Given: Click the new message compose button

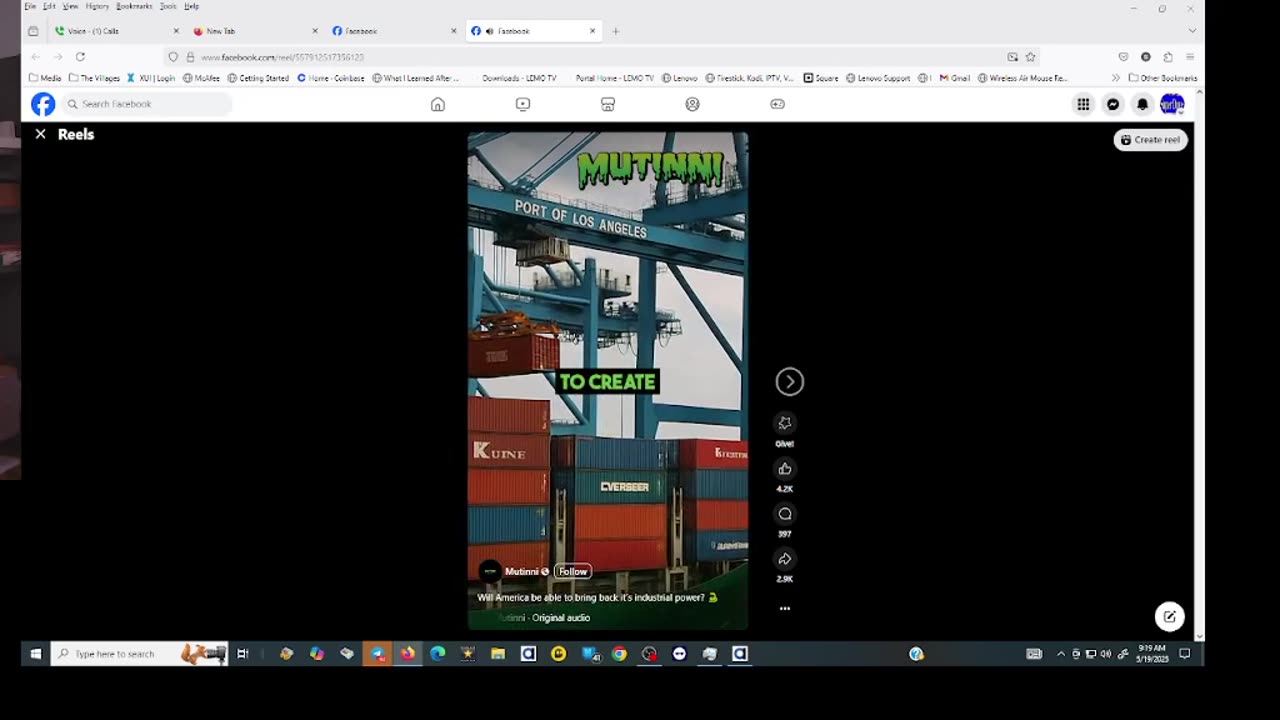Looking at the screenshot, I should [x=1169, y=617].
